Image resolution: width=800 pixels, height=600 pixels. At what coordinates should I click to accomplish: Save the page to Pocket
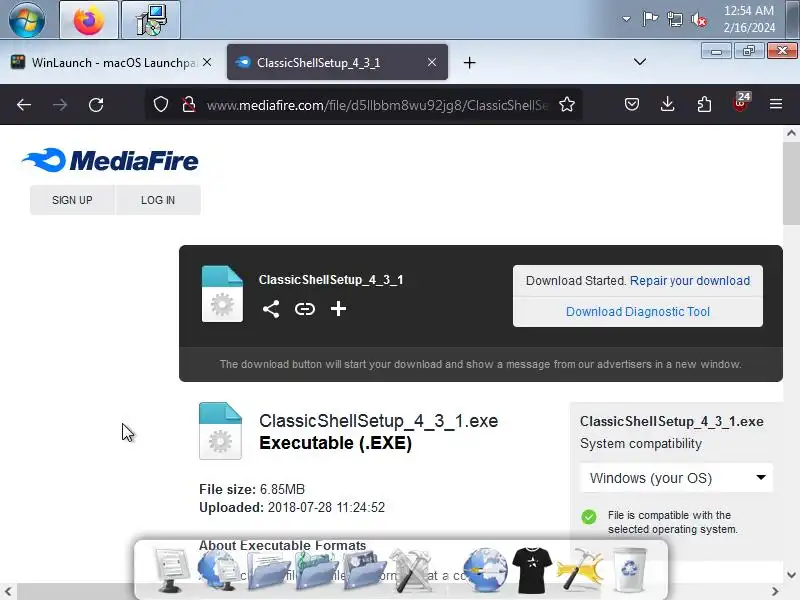[632, 105]
